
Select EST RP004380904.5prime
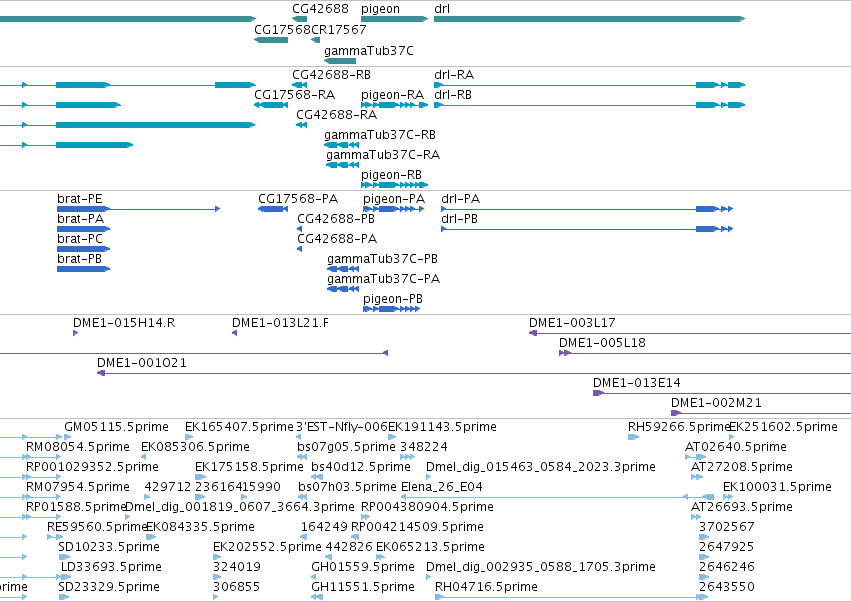[x=427, y=508]
